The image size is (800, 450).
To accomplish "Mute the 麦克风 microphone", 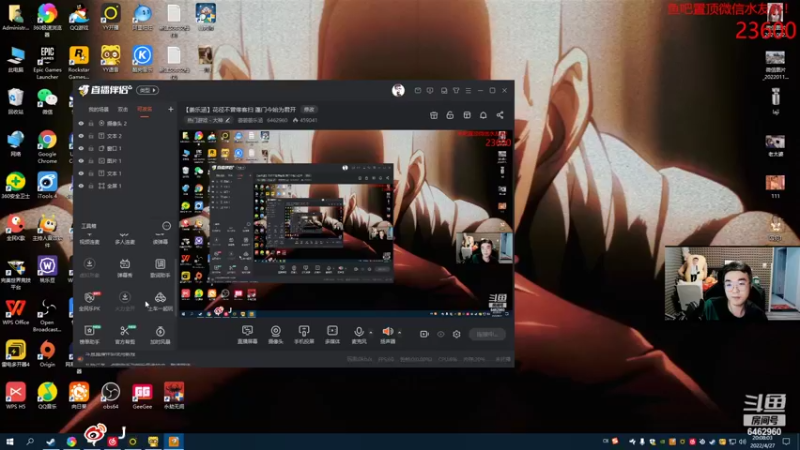I will (x=359, y=334).
